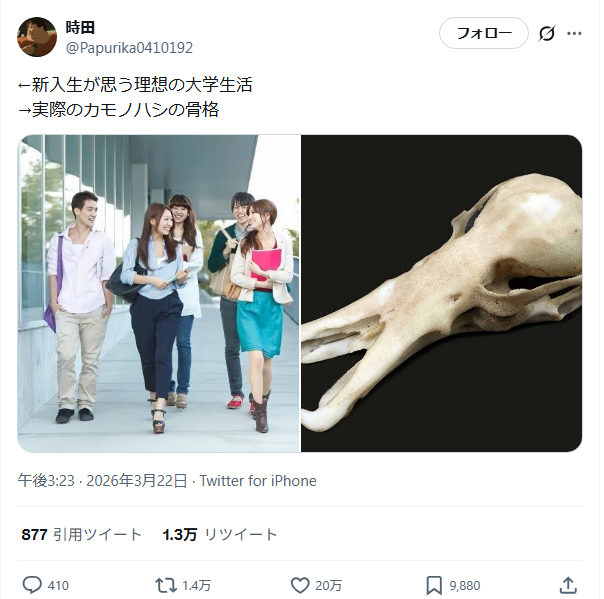Click the retweet arrows icon

166,585
